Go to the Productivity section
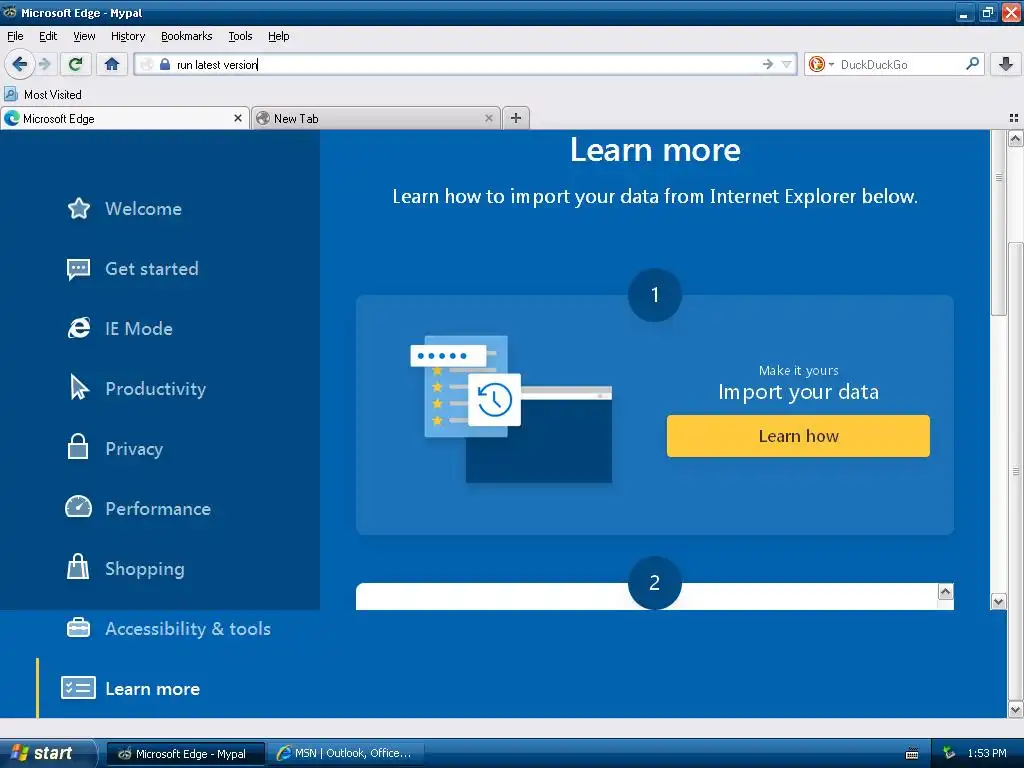Viewport: 1024px width, 768px height. [155, 389]
